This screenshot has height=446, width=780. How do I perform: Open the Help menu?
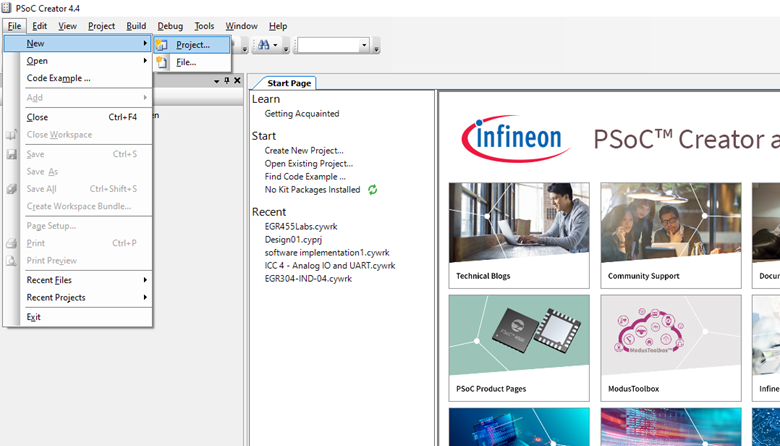(278, 26)
